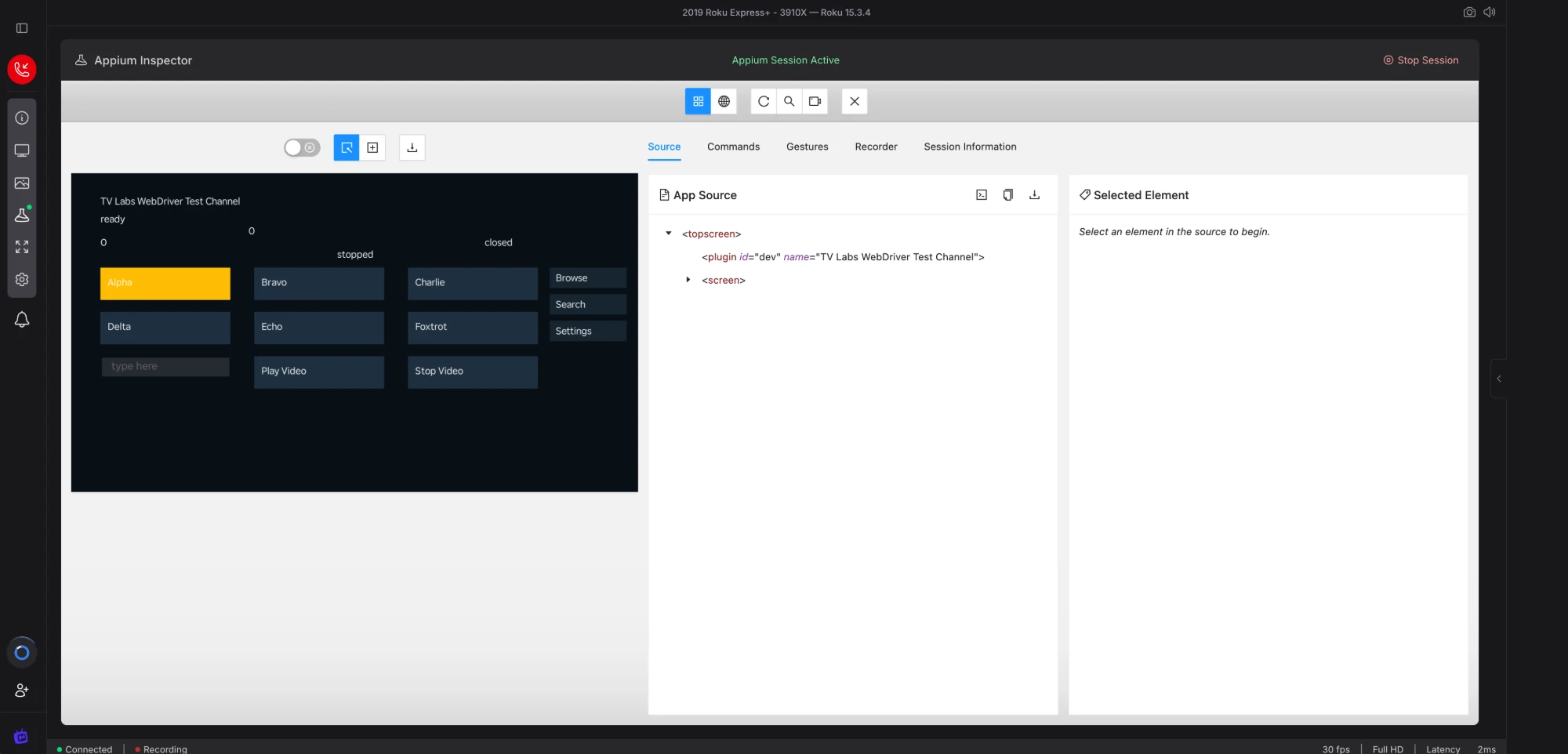Download the App Source XML file
The image size is (1568, 754).
point(1035,195)
